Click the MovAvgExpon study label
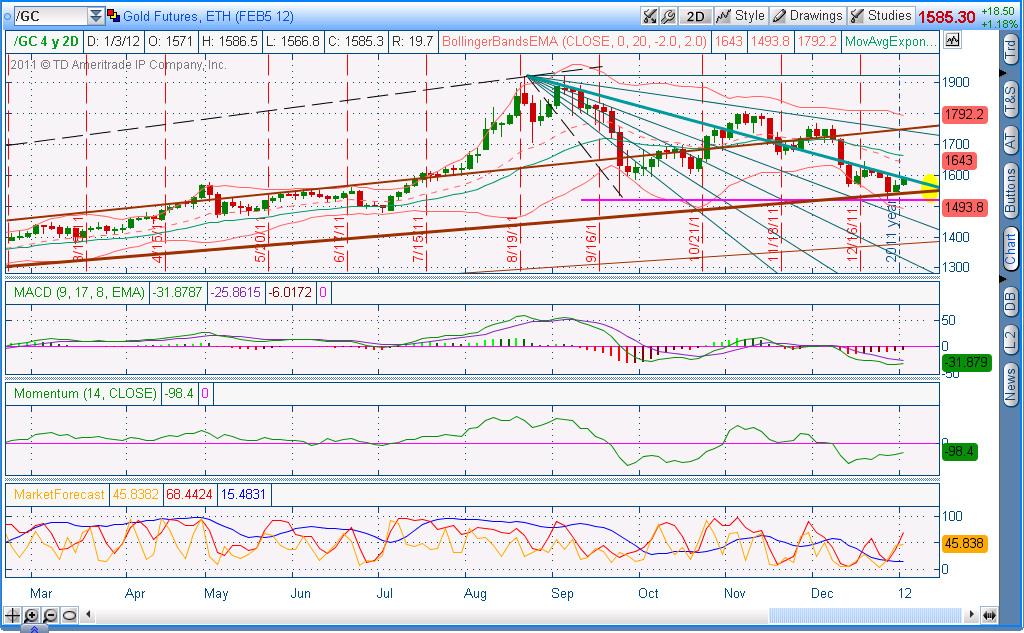This screenshot has width=1024, height=633. coord(890,41)
